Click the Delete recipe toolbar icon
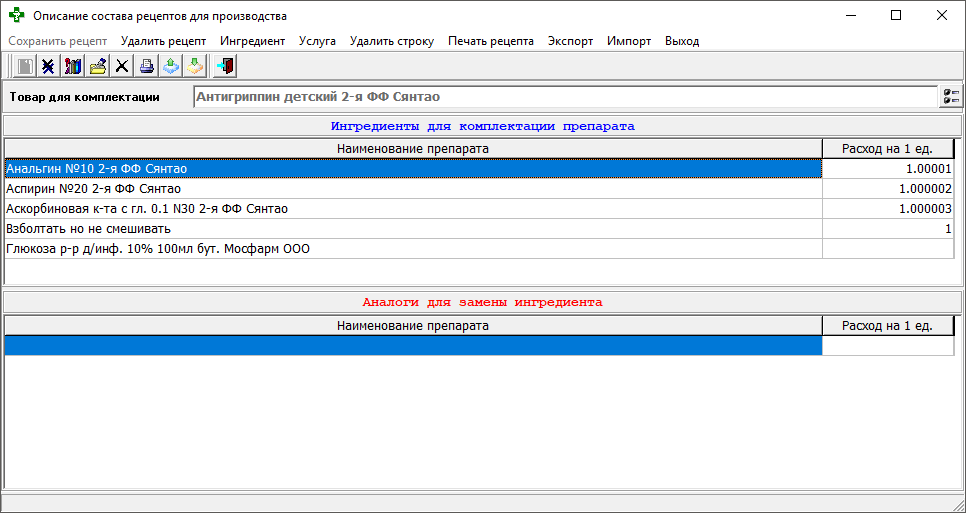The width and height of the screenshot is (966, 513). click(x=48, y=65)
